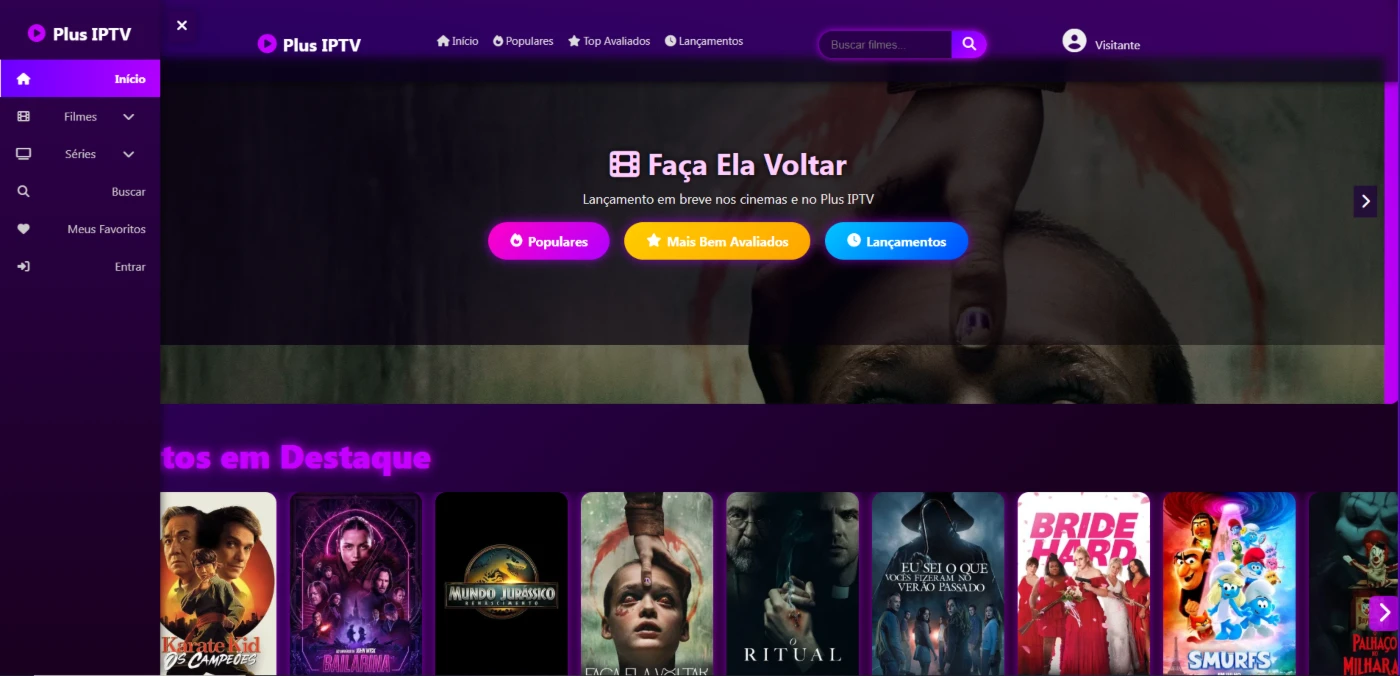Click the orange Mais Bem Avaliados button

(x=717, y=241)
